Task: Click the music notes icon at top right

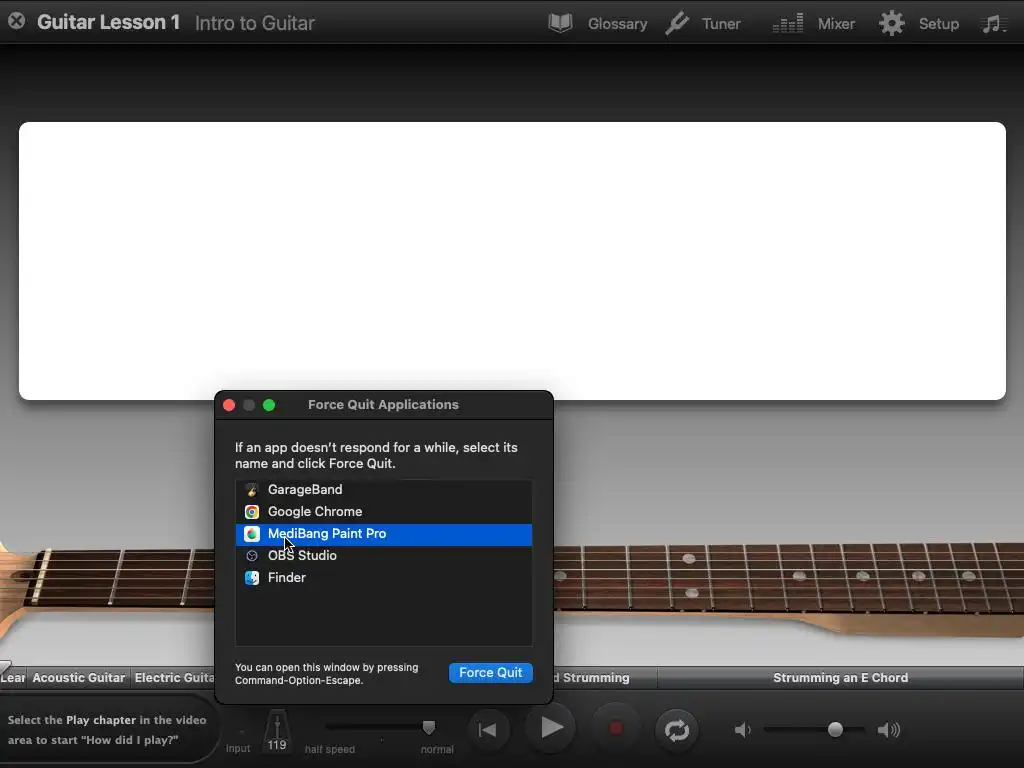Action: click(993, 24)
